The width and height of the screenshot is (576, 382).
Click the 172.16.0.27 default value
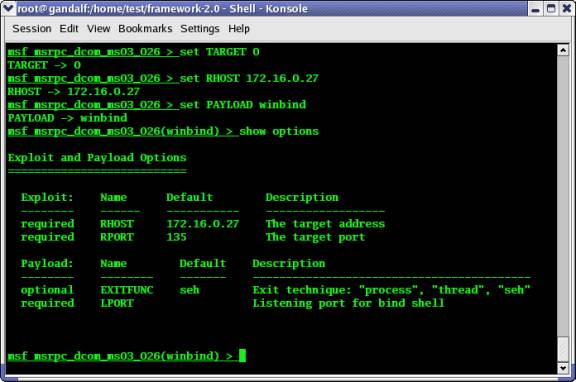click(x=202, y=224)
